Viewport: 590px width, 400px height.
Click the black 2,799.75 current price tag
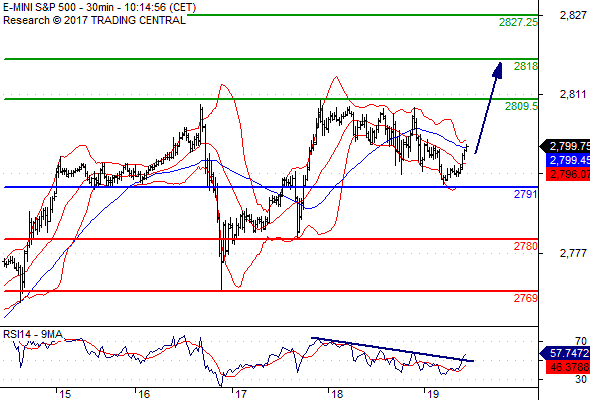[x=565, y=146]
